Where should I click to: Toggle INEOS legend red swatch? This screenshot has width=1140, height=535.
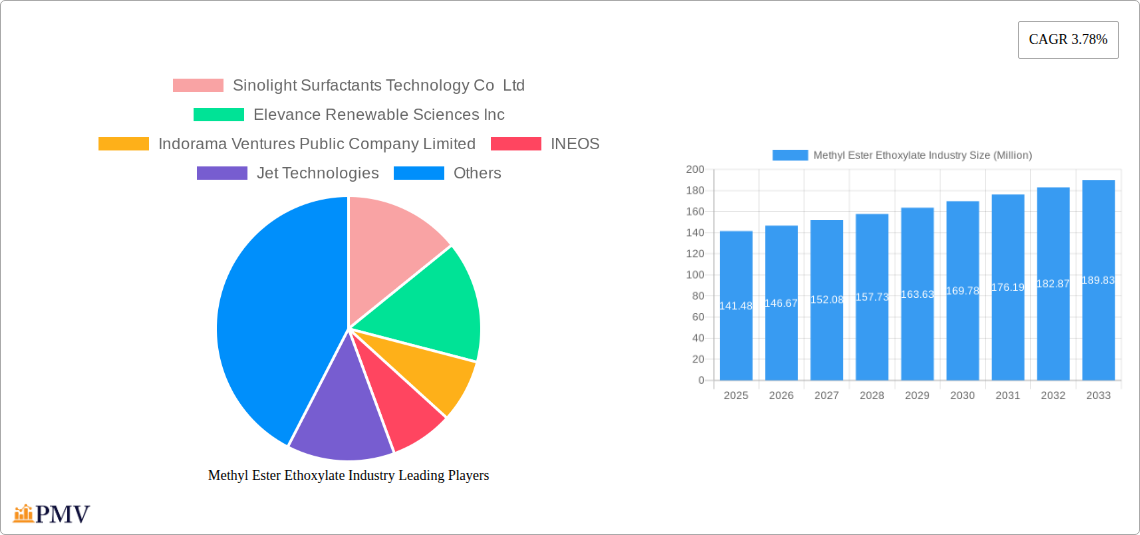(x=516, y=144)
